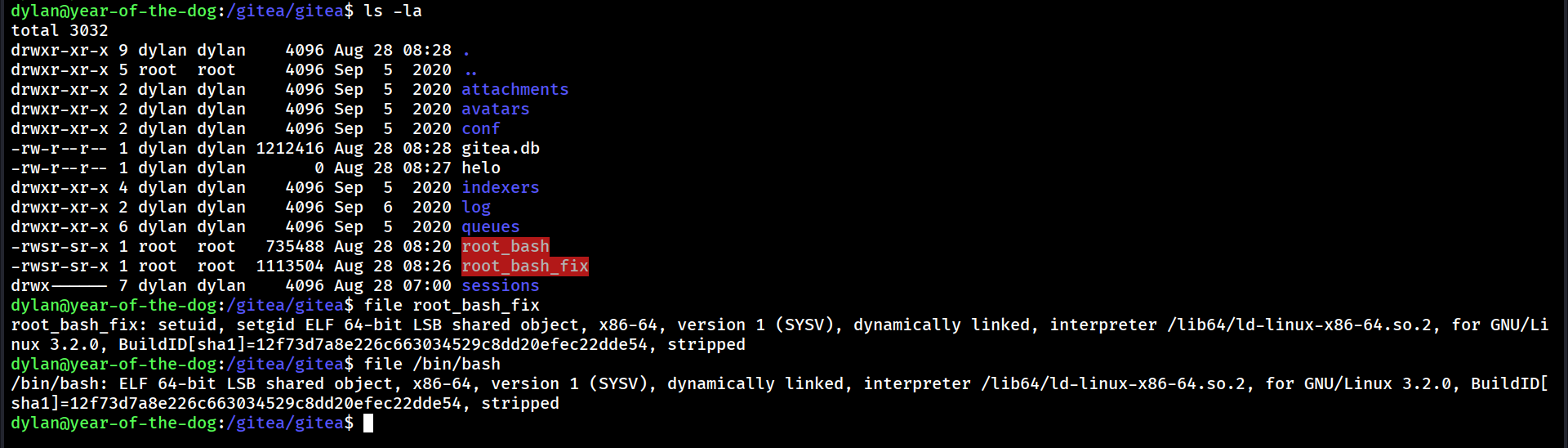Click the indexers directory name

pos(500,187)
